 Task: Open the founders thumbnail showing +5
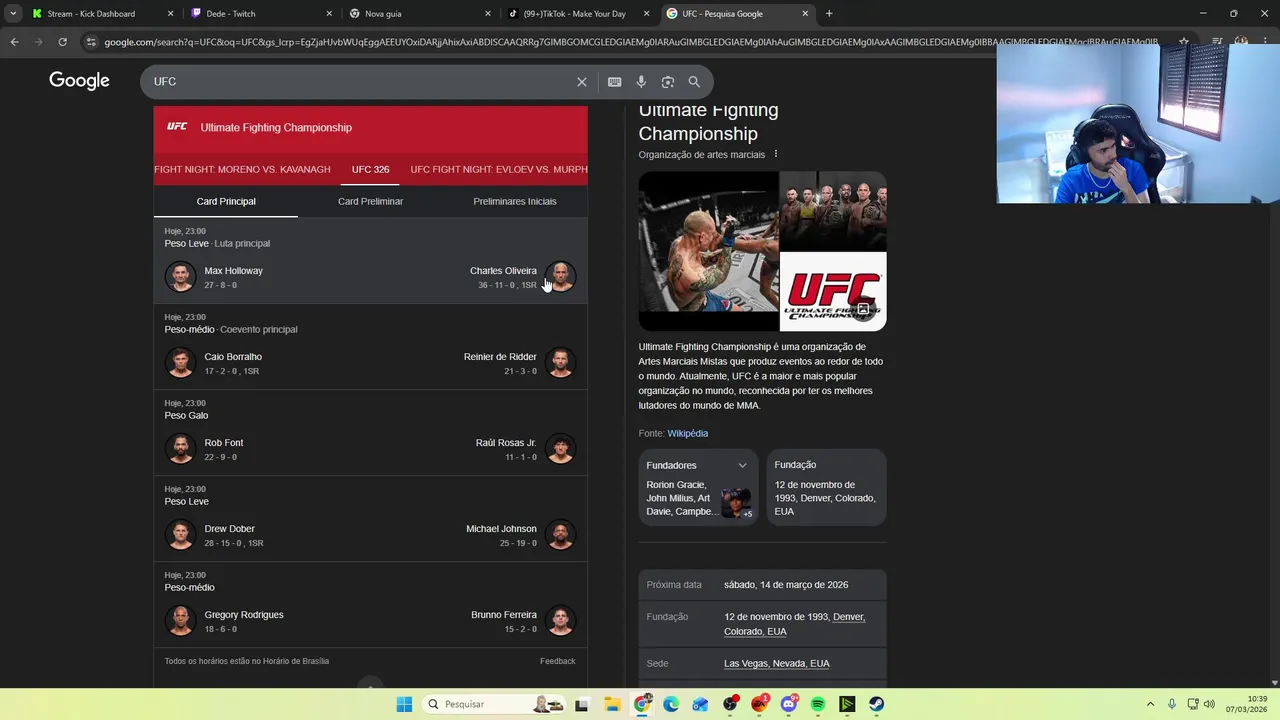736,503
